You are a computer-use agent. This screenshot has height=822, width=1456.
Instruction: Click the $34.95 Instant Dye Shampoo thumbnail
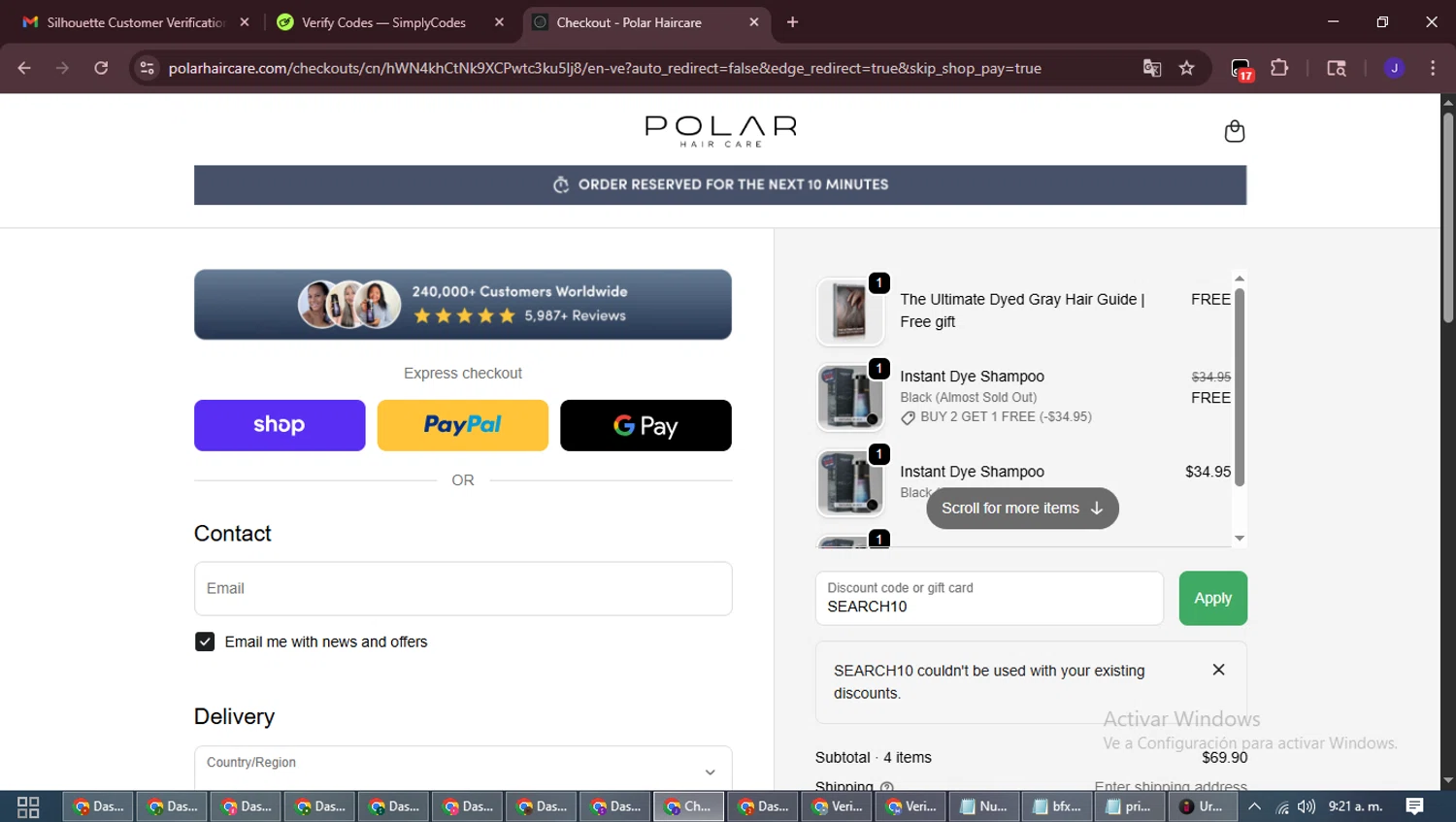(850, 483)
